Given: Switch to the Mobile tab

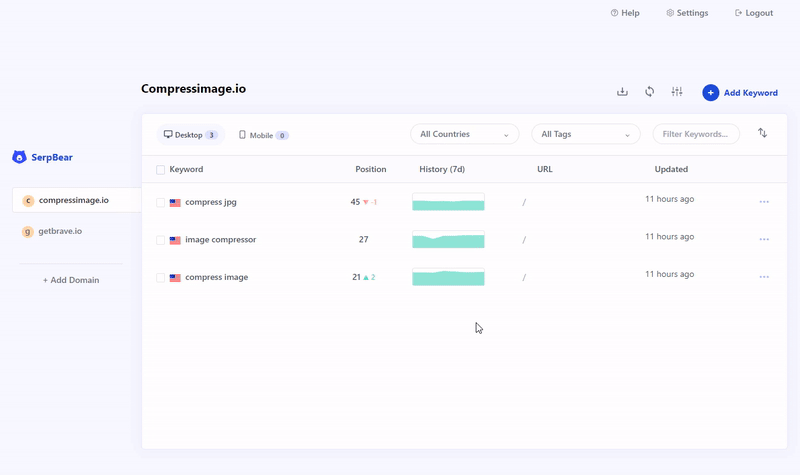Looking at the screenshot, I should pos(263,135).
